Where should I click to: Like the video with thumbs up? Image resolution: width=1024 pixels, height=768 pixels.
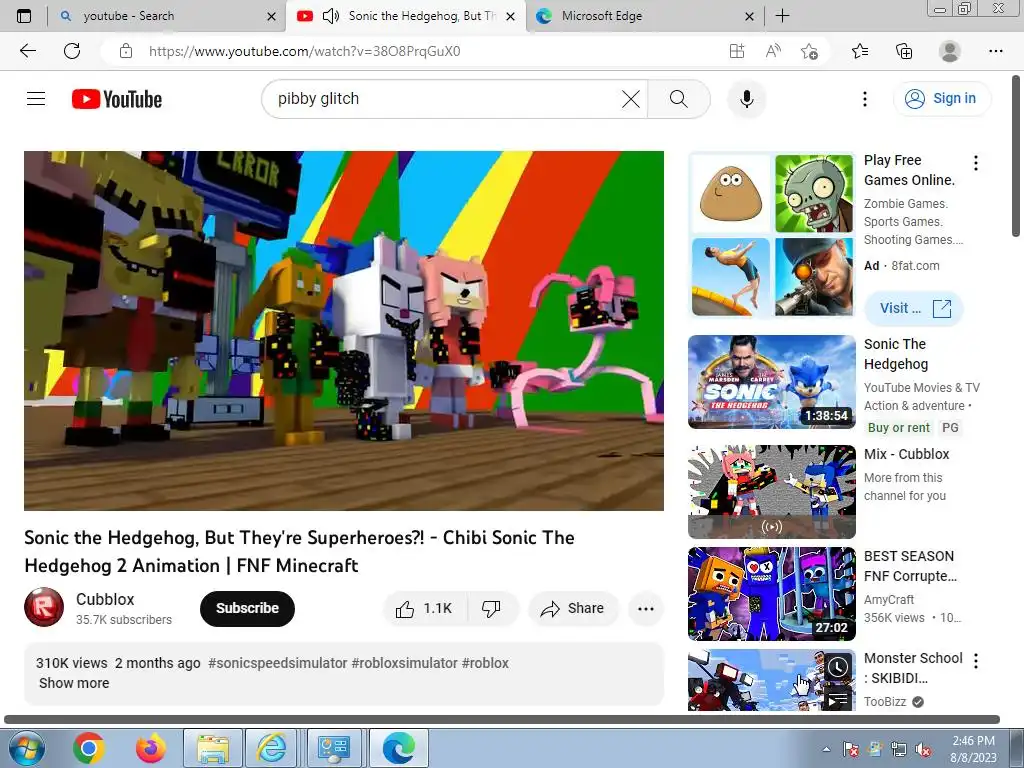coord(424,609)
